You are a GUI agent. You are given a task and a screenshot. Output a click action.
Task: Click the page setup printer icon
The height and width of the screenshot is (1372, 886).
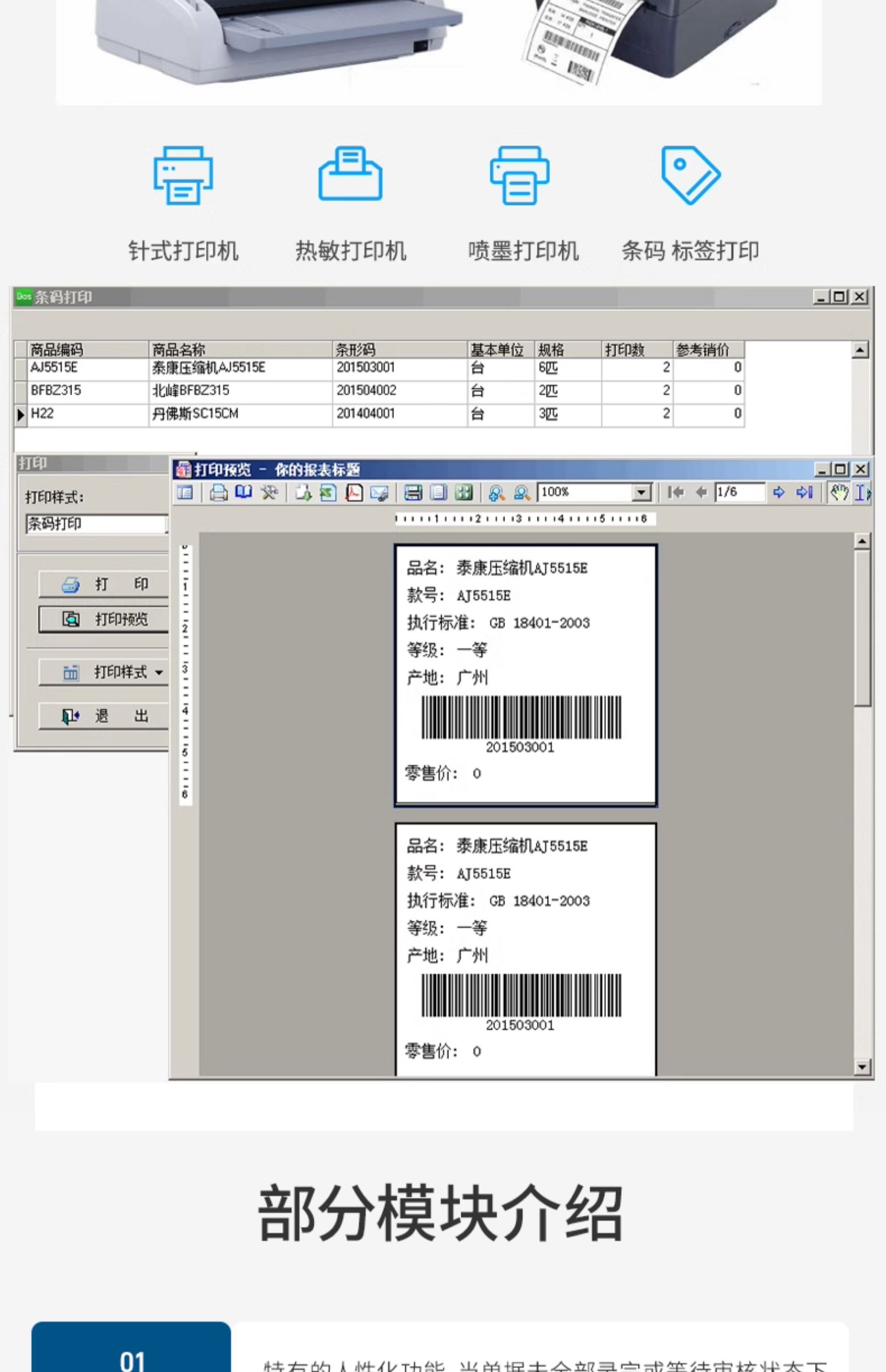(413, 492)
